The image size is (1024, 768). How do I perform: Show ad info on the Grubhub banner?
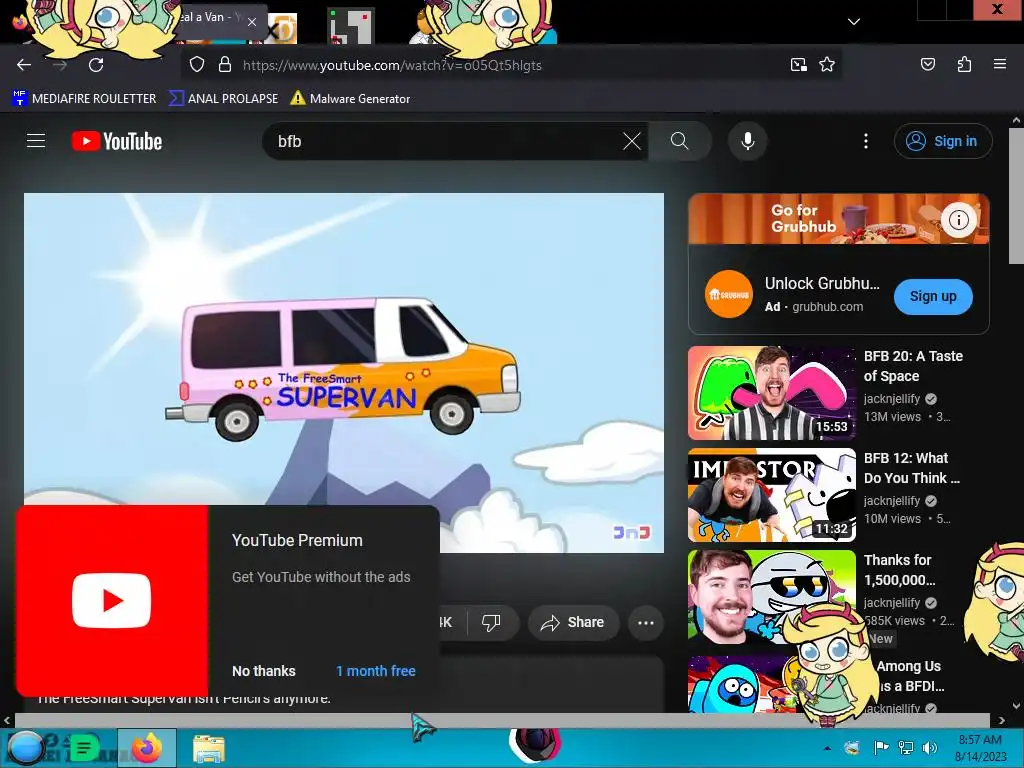tap(959, 220)
